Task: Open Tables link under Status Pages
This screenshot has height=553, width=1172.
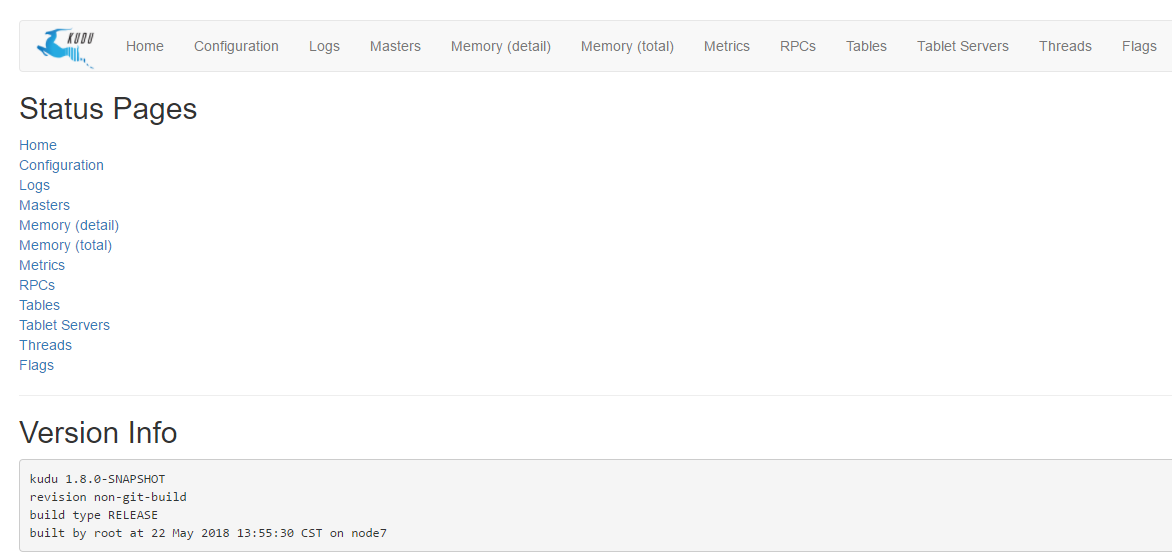Action: [x=40, y=305]
